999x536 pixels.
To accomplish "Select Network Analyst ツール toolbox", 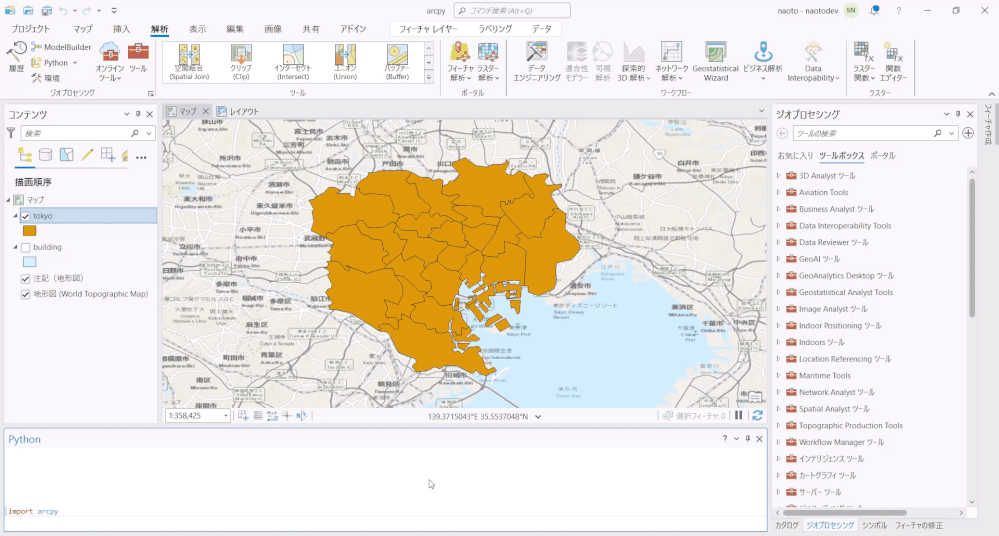I will [x=837, y=392].
